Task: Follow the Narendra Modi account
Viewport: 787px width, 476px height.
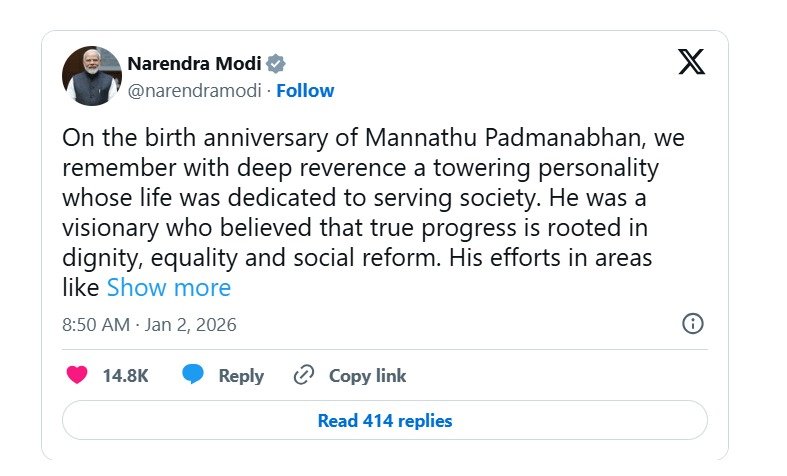Action: 305,91
